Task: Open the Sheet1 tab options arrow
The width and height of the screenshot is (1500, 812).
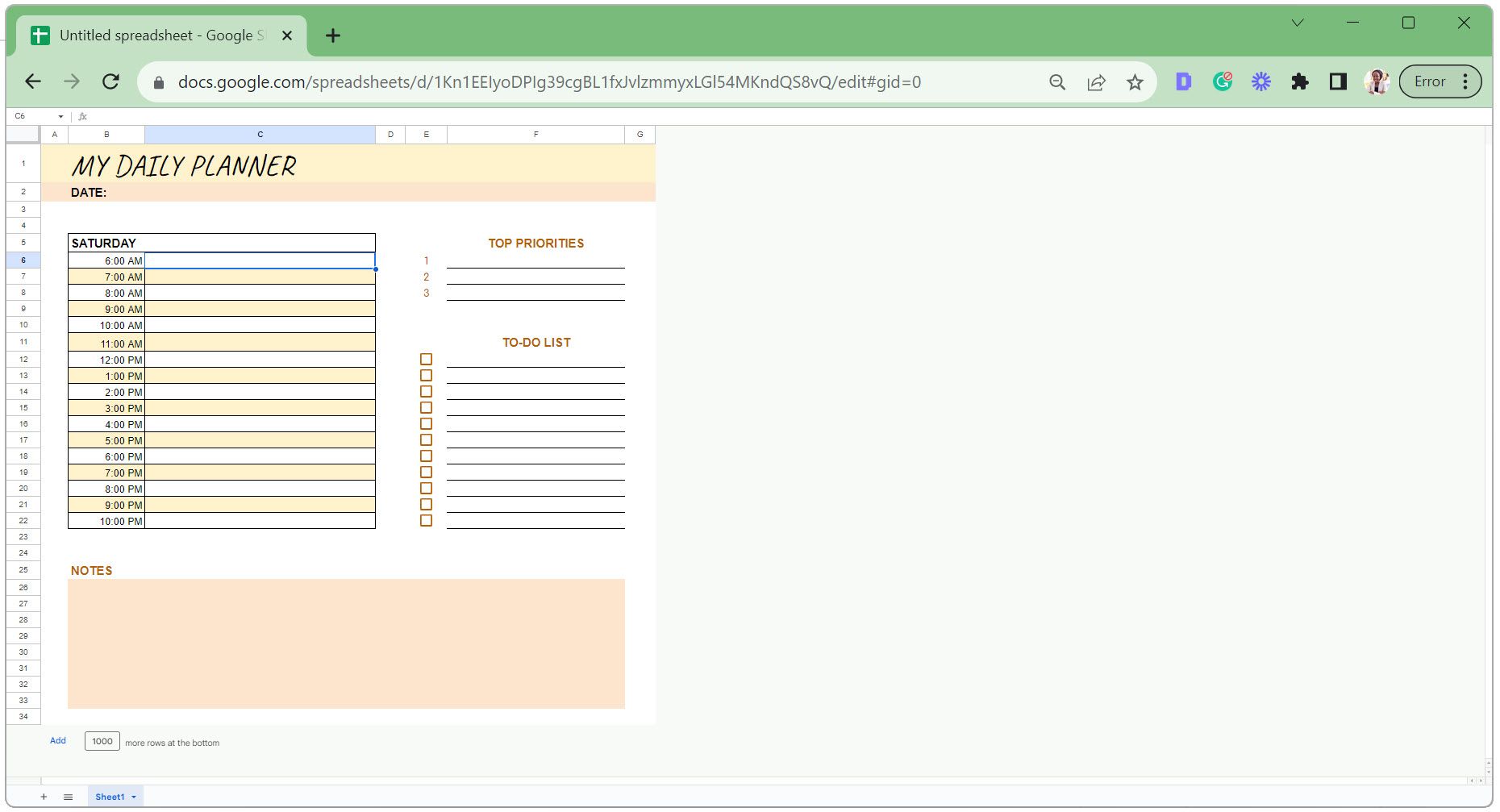Action: 134,797
